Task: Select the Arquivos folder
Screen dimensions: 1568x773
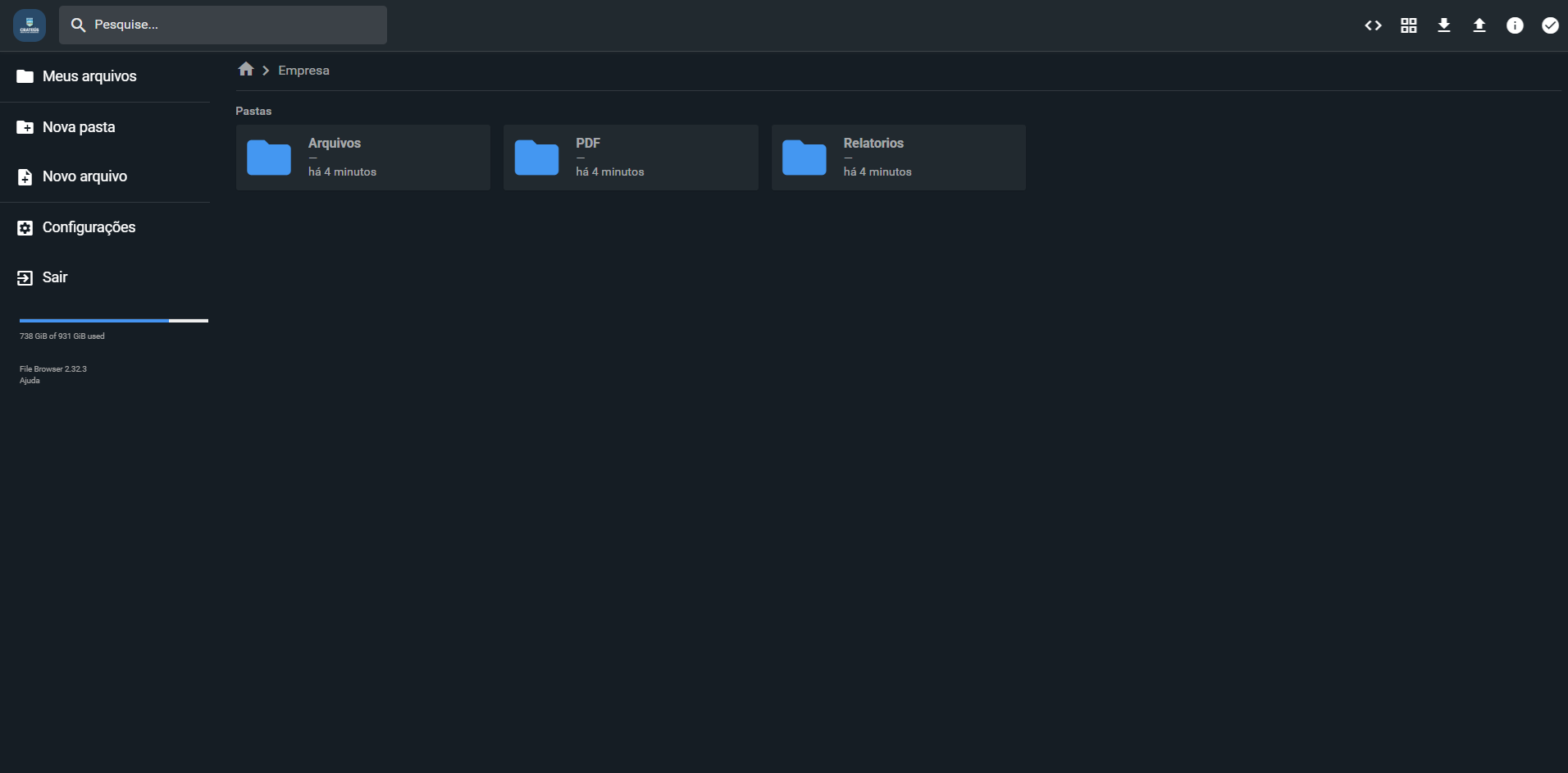Action: click(362, 158)
